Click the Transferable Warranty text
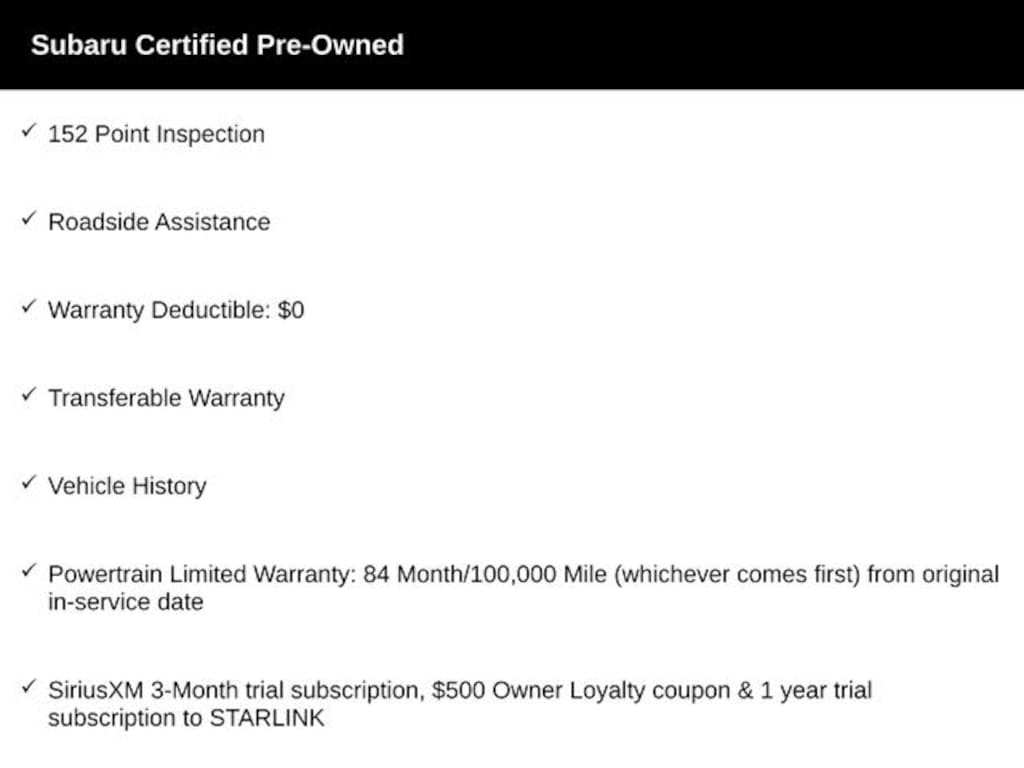 point(167,398)
